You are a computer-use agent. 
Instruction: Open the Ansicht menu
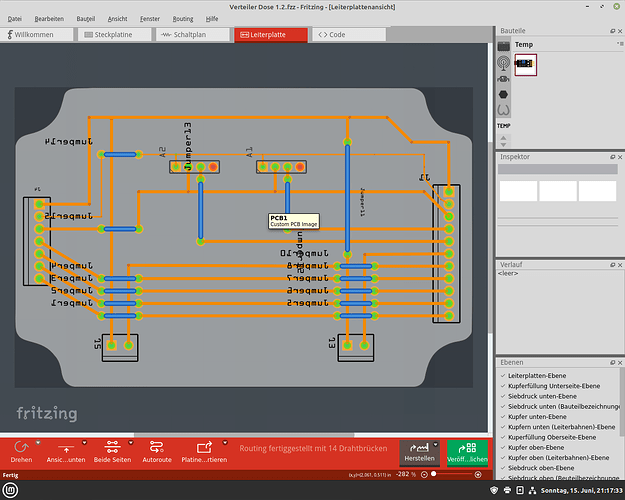(x=117, y=19)
